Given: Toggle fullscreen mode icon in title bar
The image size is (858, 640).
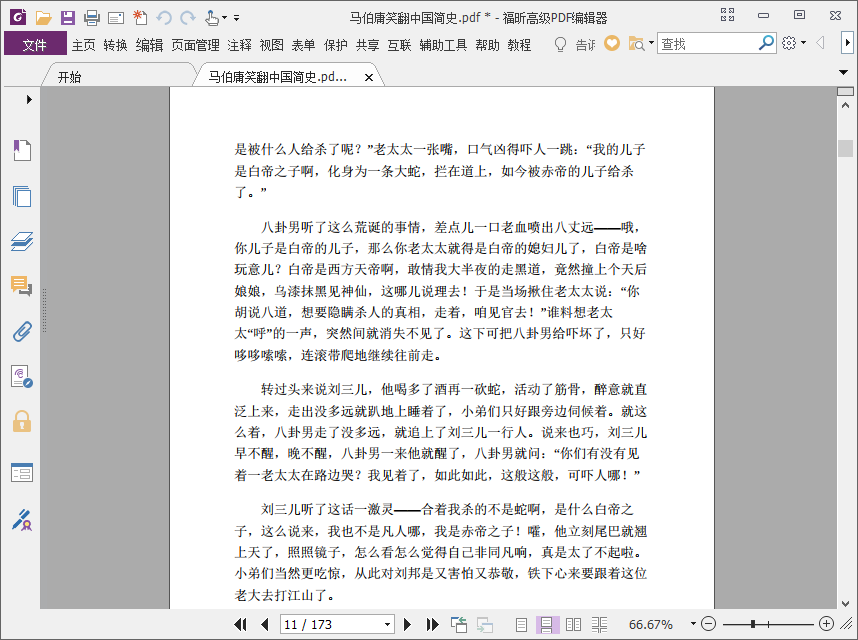Looking at the screenshot, I should point(727,15).
